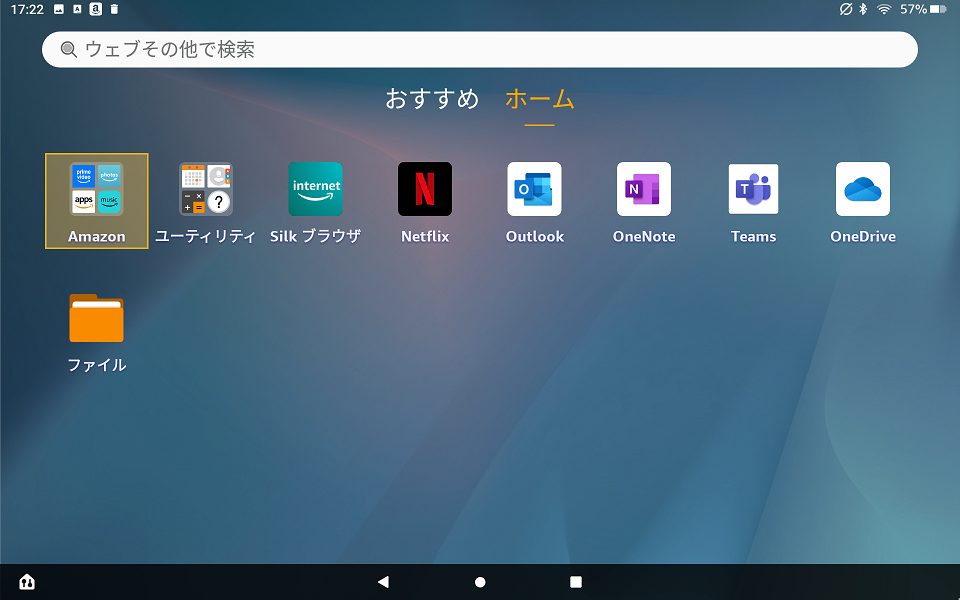This screenshot has height=600, width=960.
Task: Open recent apps with the square button
Action: (576, 581)
